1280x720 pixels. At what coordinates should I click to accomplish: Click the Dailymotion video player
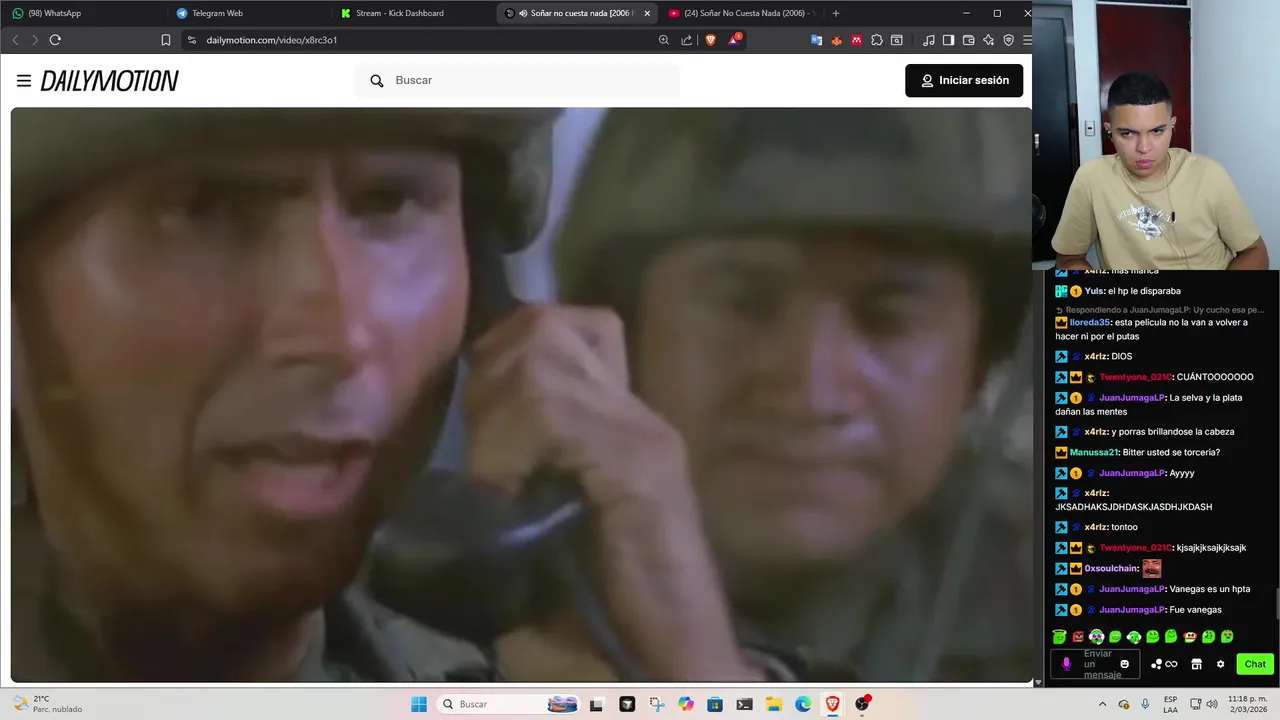tap(521, 395)
